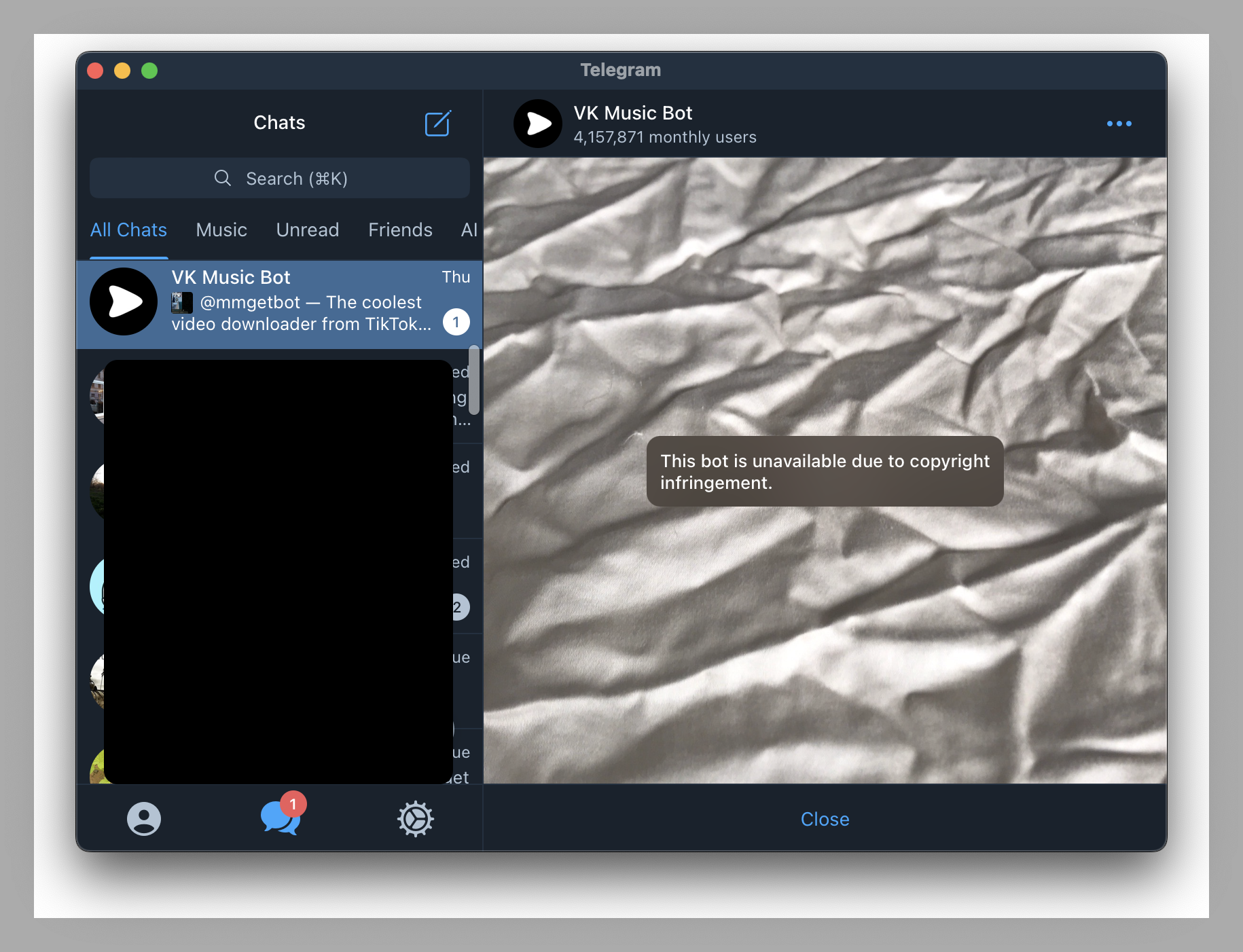The height and width of the screenshot is (952, 1243).
Task: Switch to the Unread folder tab
Action: coord(307,230)
